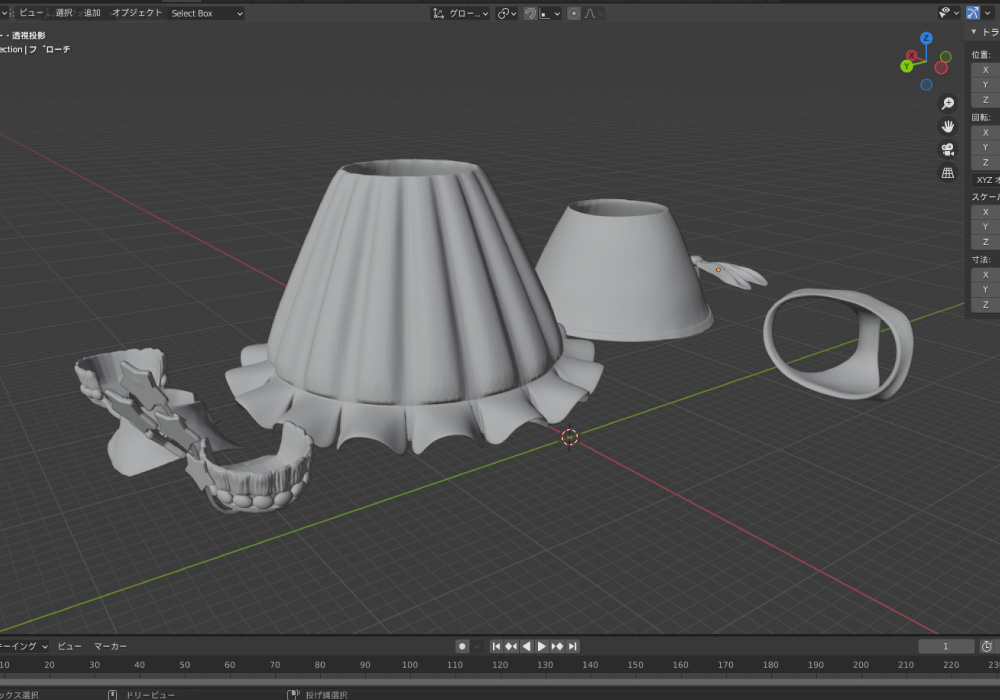Click the dimensions X field

click(x=985, y=275)
